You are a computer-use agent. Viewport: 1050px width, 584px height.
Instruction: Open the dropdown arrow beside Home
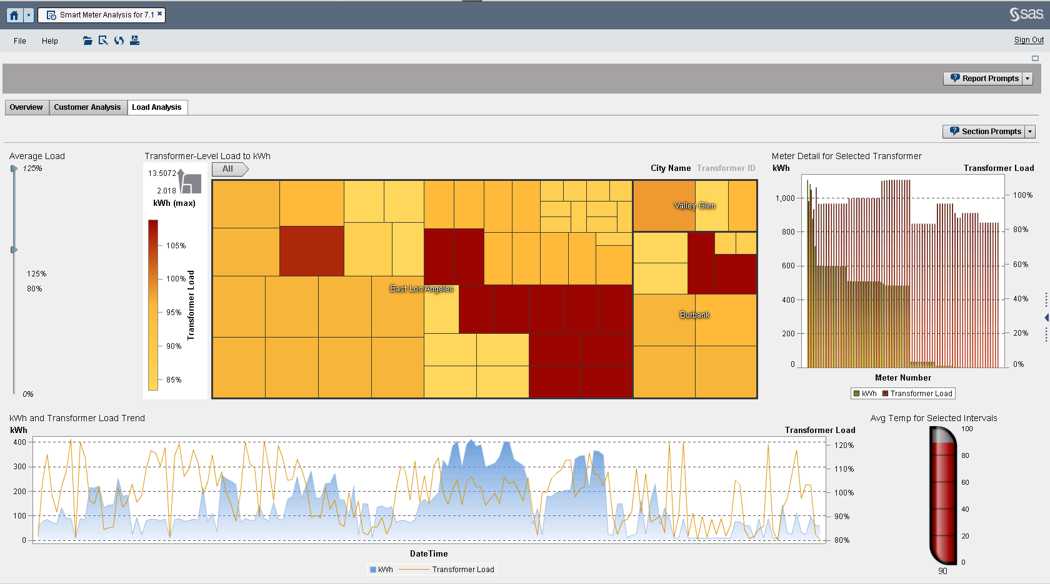(x=28, y=15)
